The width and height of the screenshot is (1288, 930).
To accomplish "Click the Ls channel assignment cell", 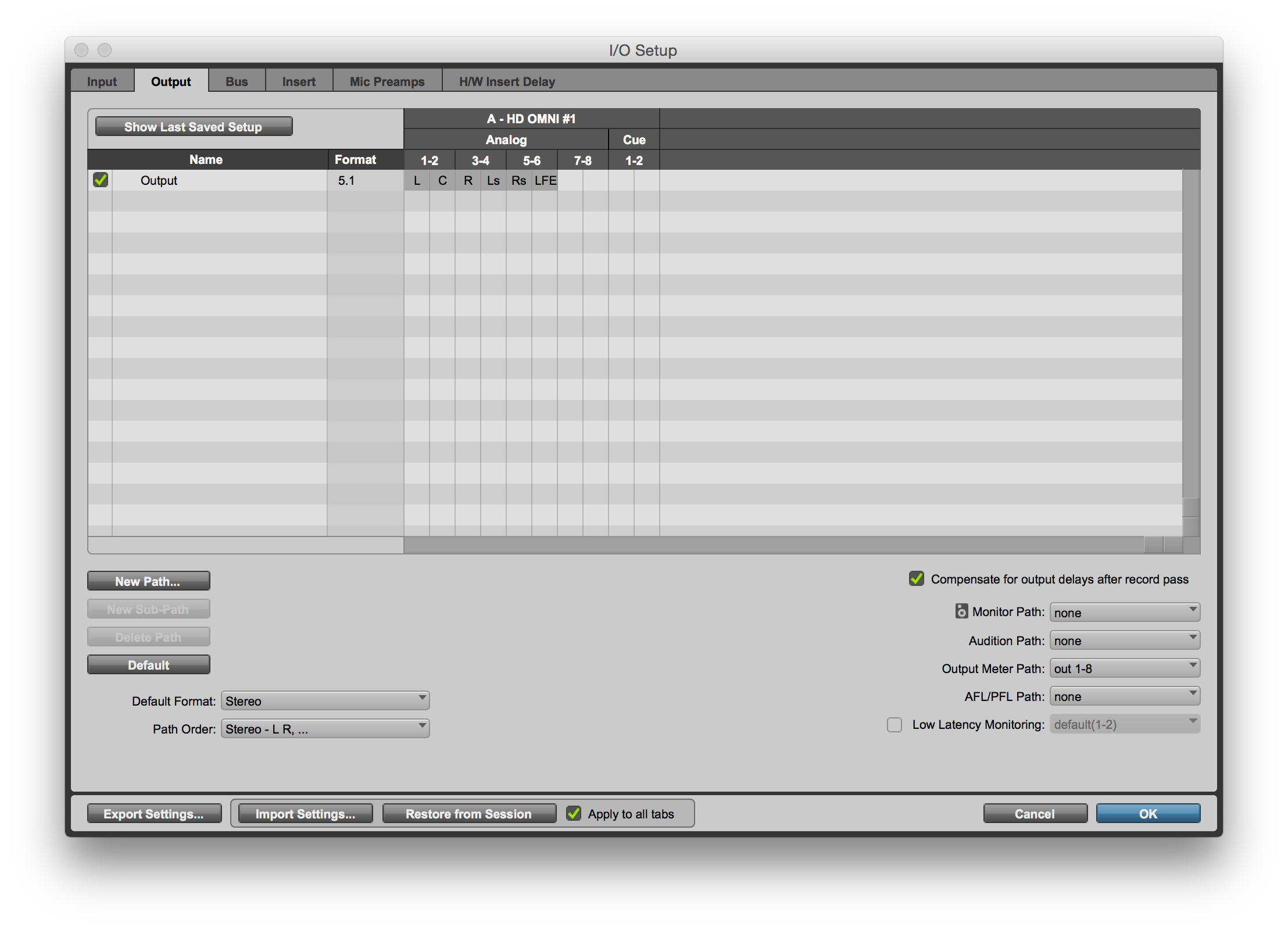I will click(x=493, y=180).
